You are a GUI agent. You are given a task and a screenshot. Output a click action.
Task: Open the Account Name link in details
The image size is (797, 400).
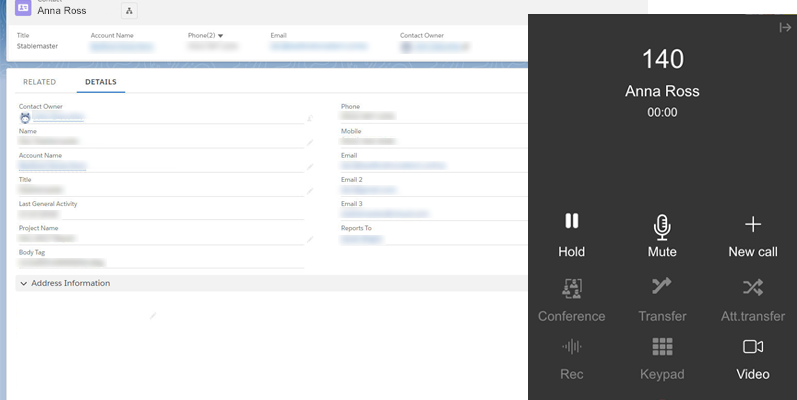(52, 166)
